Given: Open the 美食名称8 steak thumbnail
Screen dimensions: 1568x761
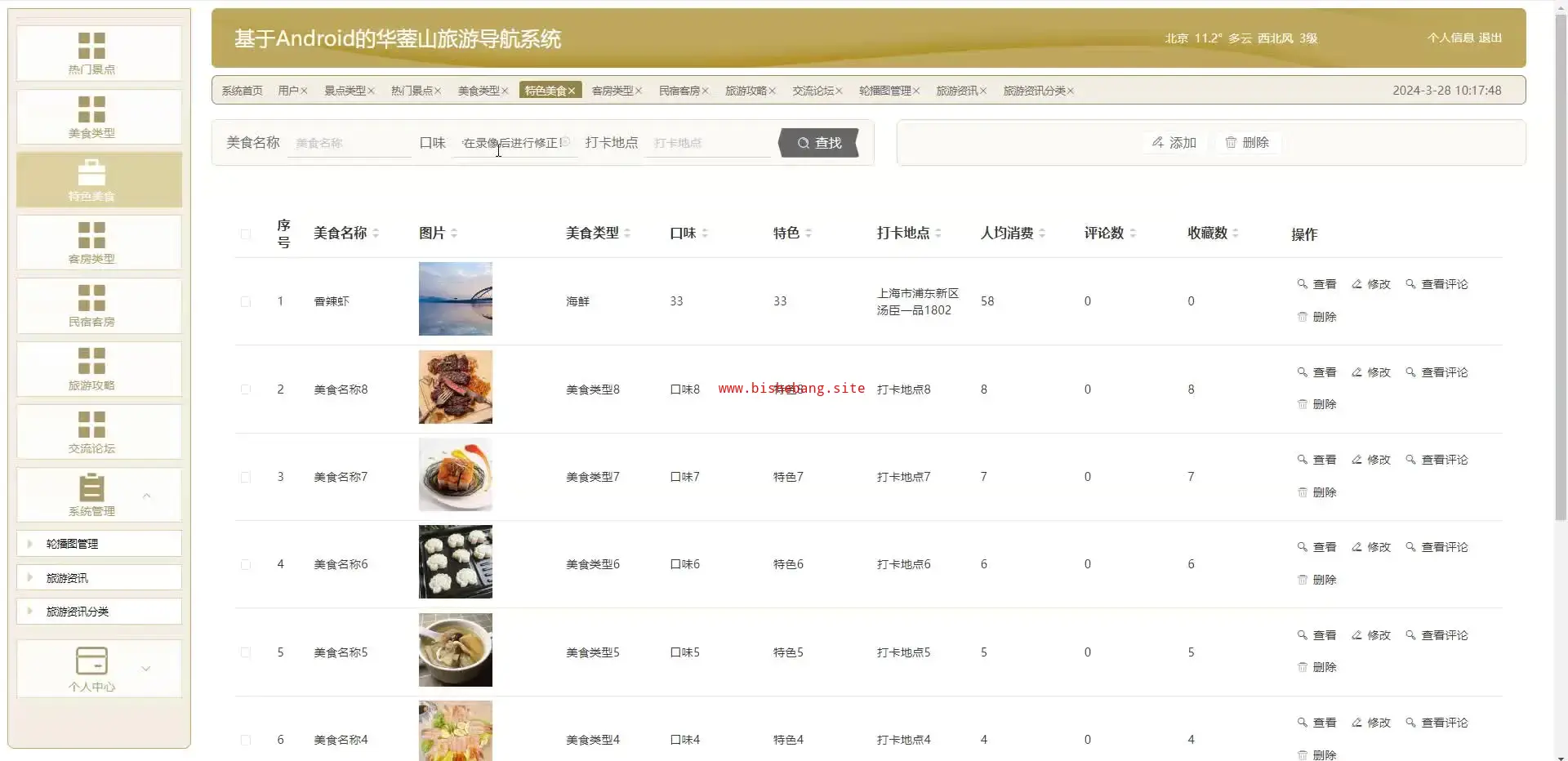Looking at the screenshot, I should click(x=456, y=387).
